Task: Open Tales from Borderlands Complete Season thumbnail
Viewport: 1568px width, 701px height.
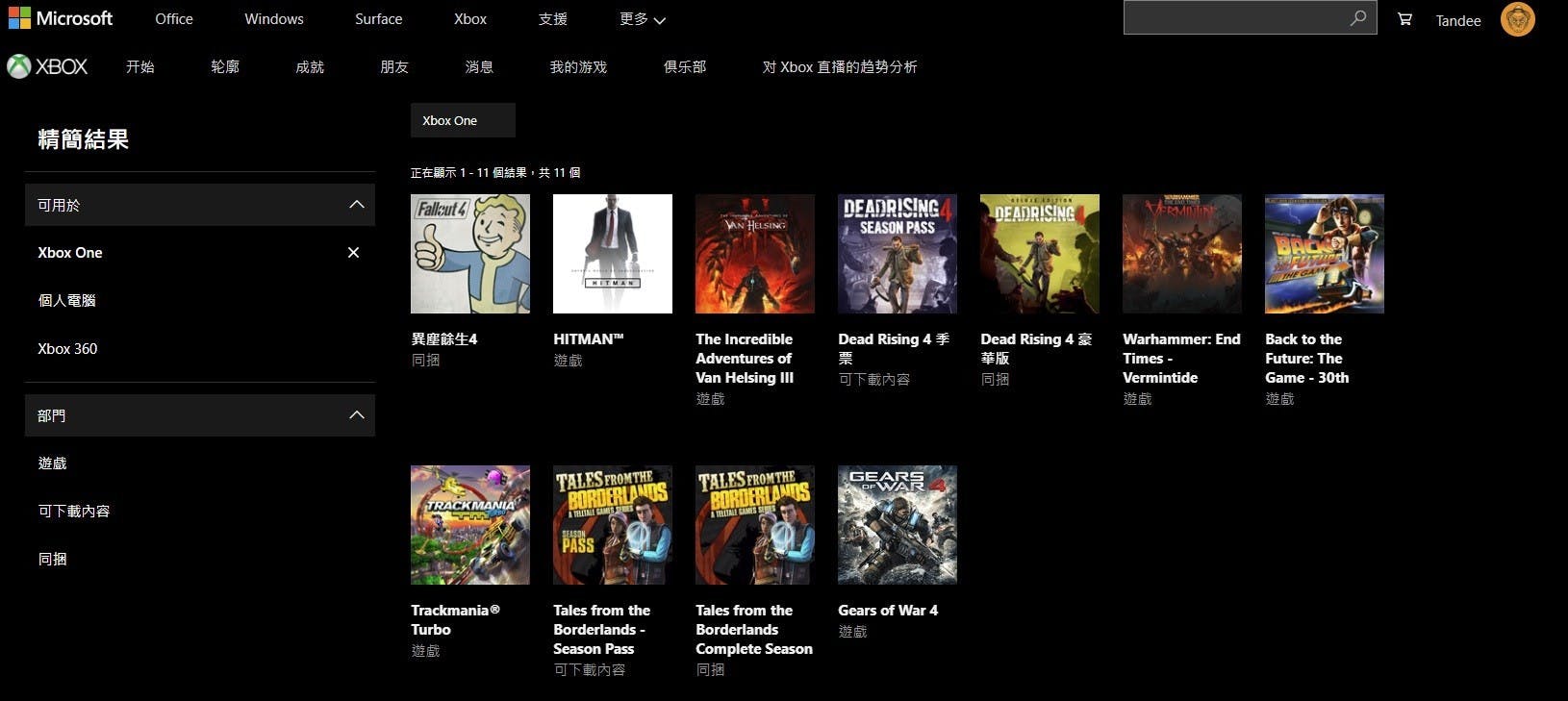Action: tap(755, 525)
